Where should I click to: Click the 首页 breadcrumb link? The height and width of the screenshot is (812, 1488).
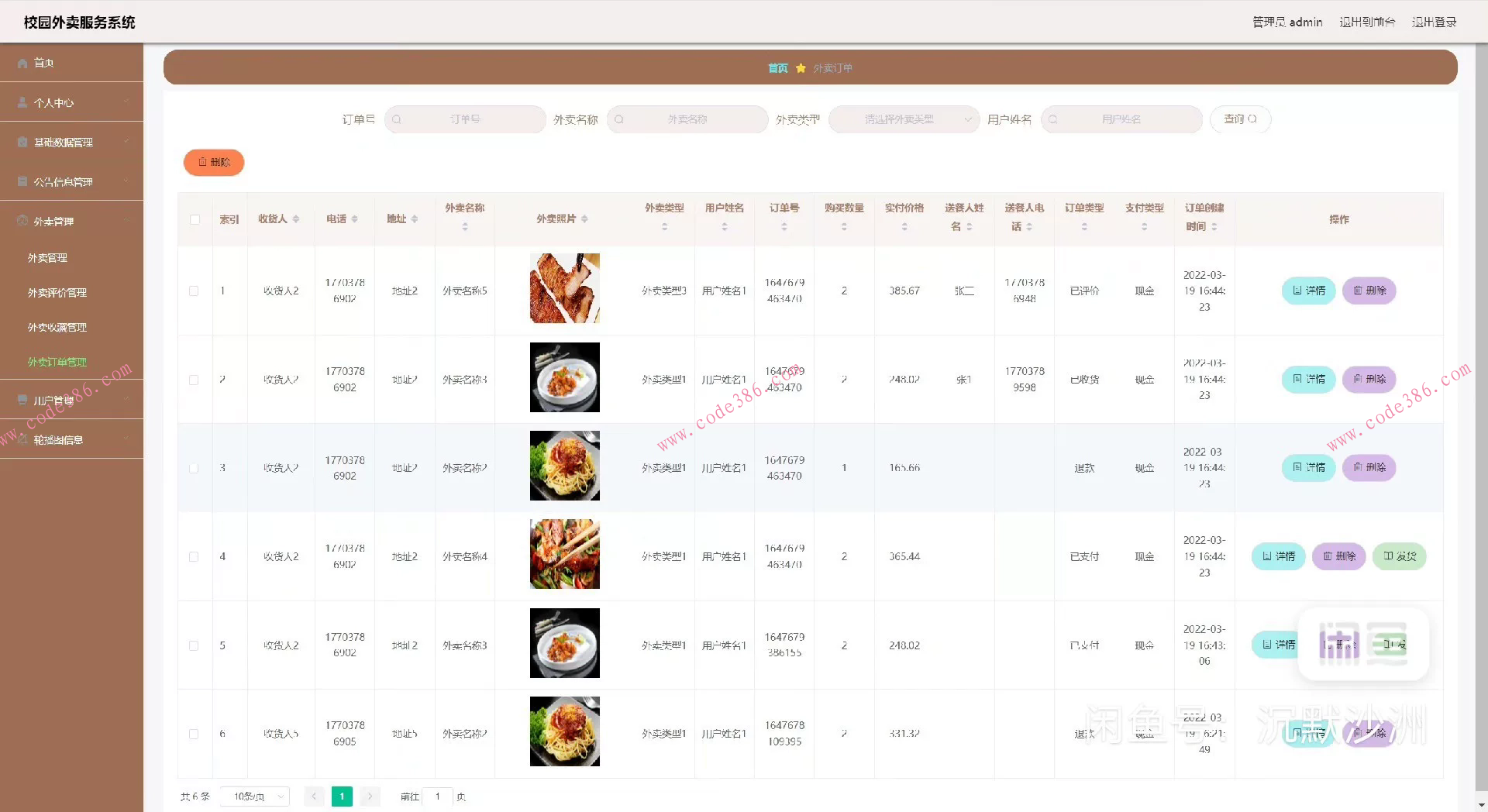[777, 68]
